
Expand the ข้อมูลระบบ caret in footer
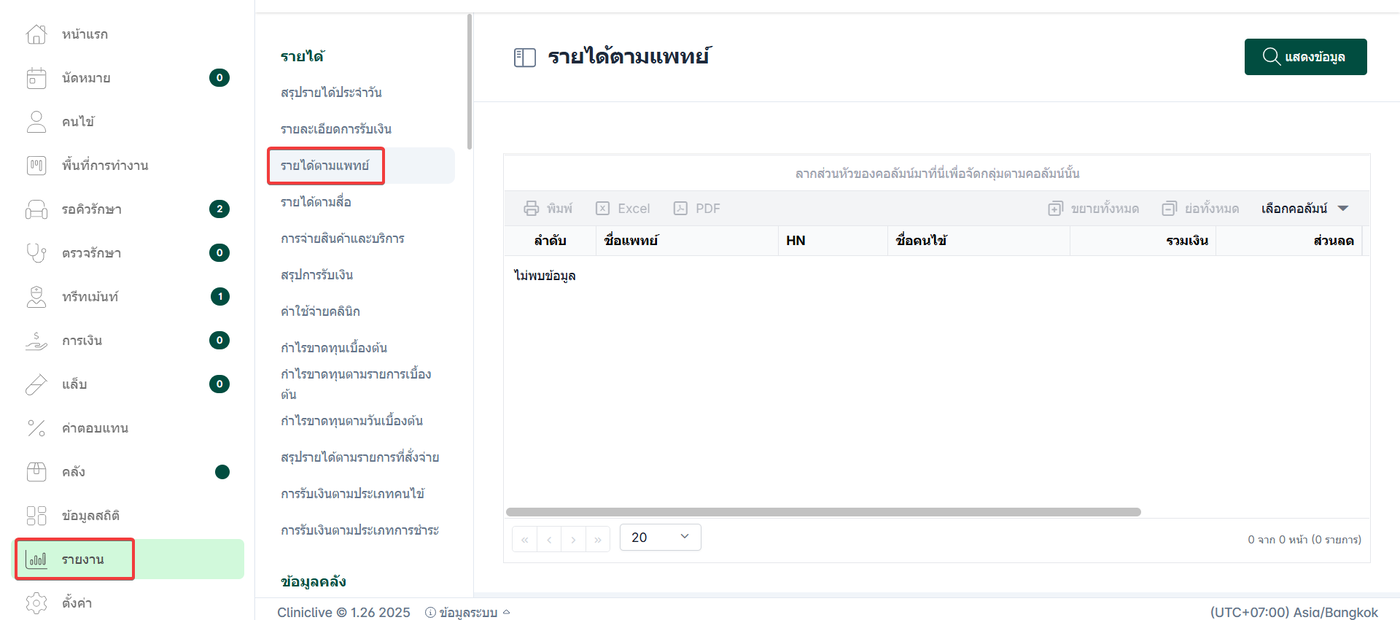(506, 612)
